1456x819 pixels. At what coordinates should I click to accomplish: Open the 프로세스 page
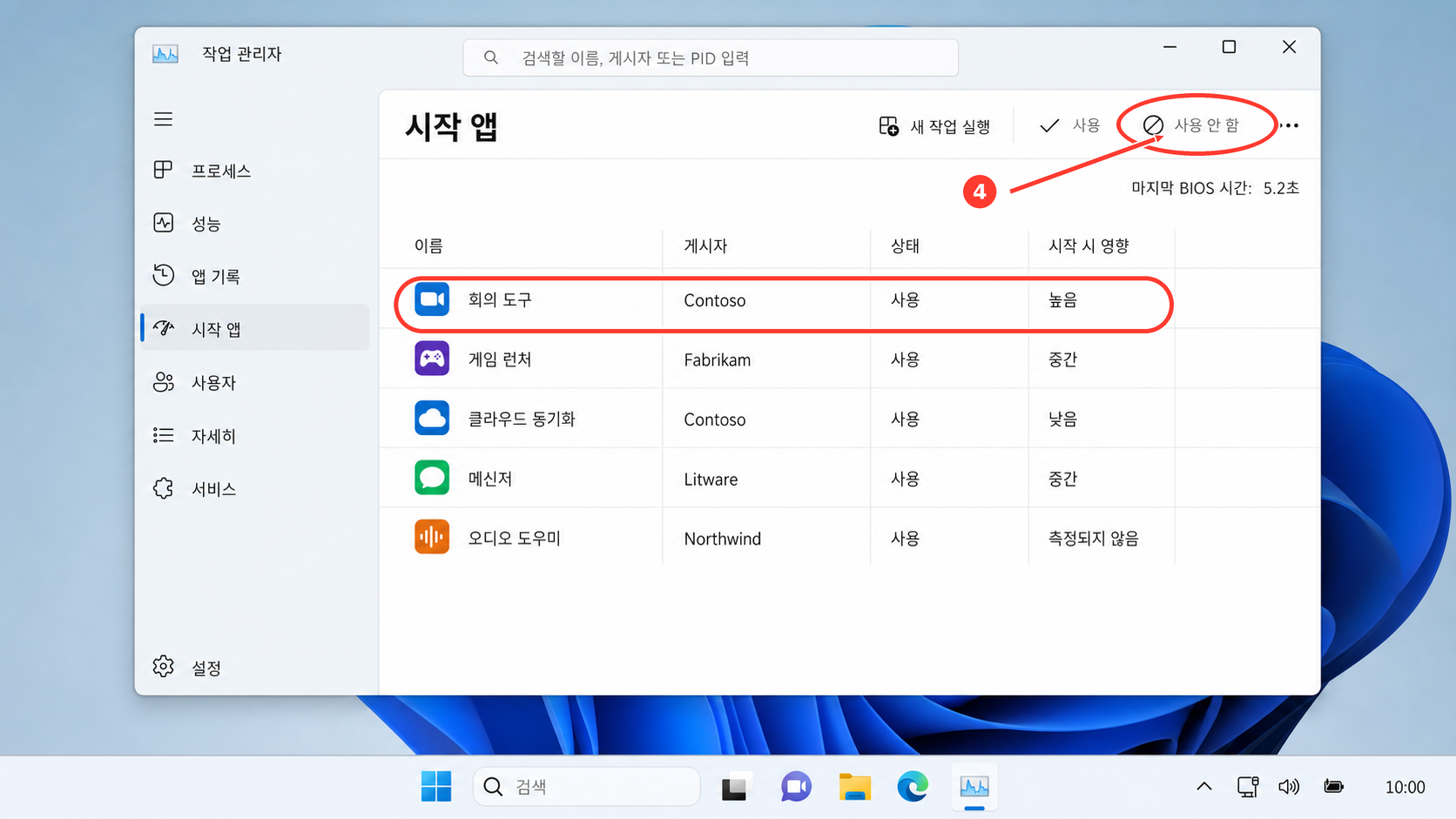pyautogui.click(x=254, y=171)
